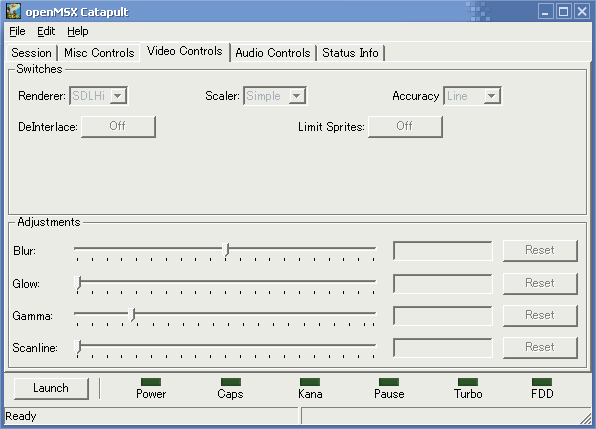
Task: Click the Launch button
Action: 51,388
